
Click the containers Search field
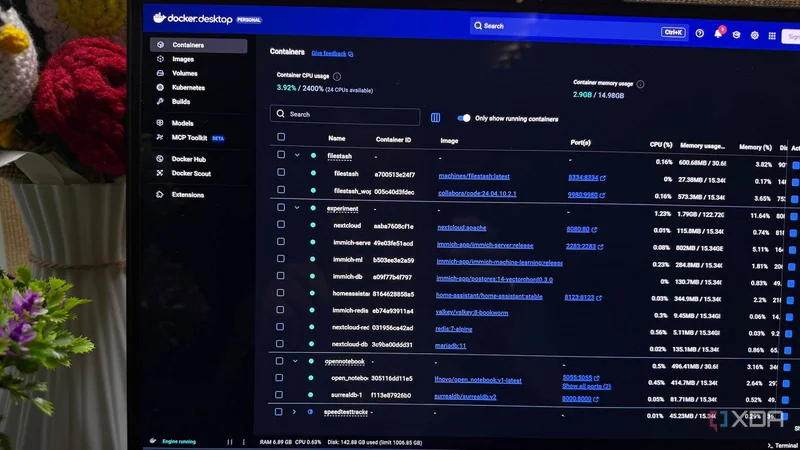tap(344, 115)
